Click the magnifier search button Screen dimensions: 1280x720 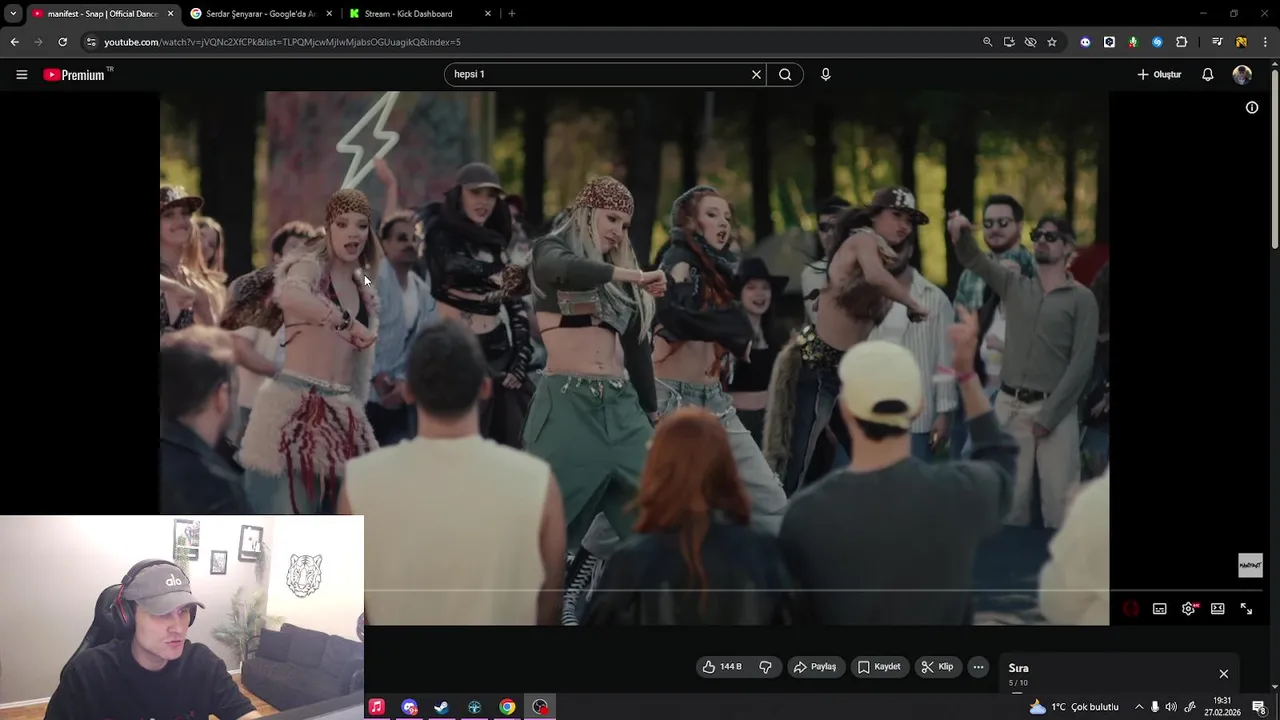tap(785, 74)
